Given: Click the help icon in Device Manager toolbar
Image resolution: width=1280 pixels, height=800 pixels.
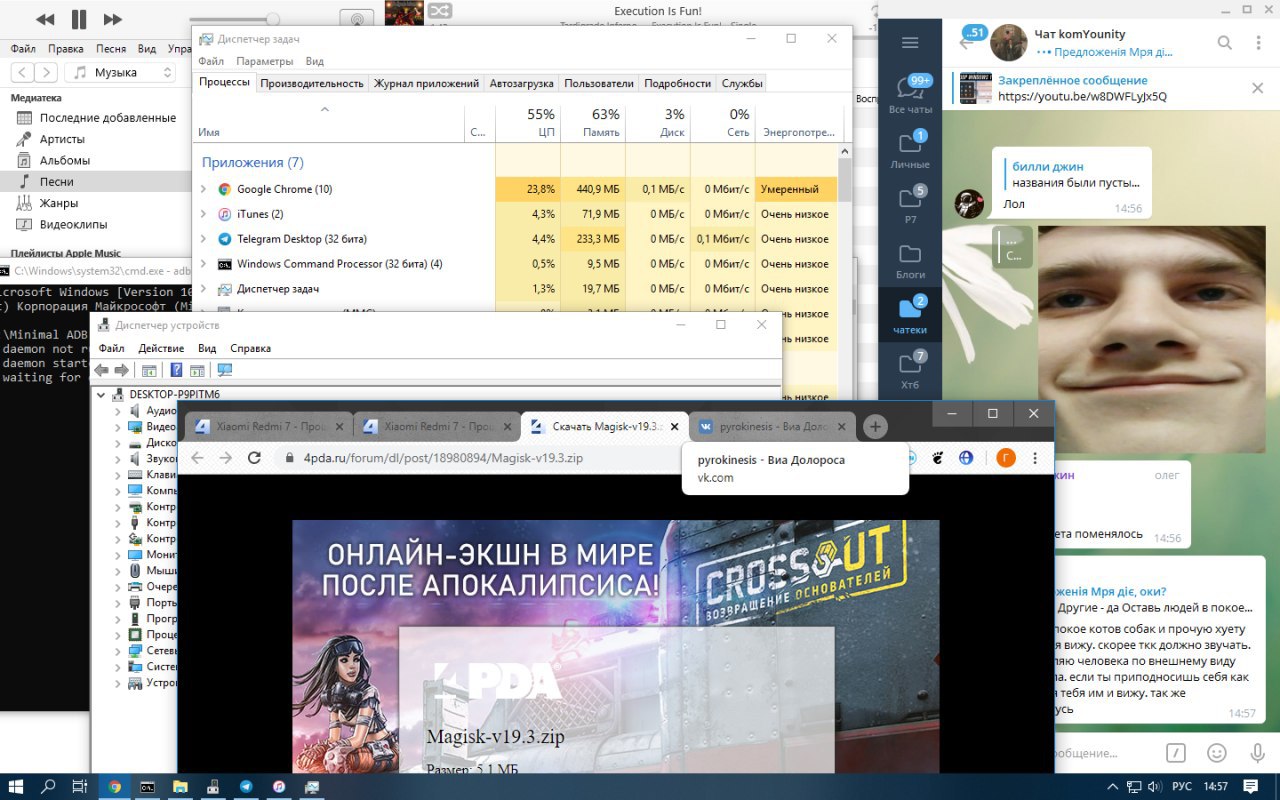Looking at the screenshot, I should point(176,370).
